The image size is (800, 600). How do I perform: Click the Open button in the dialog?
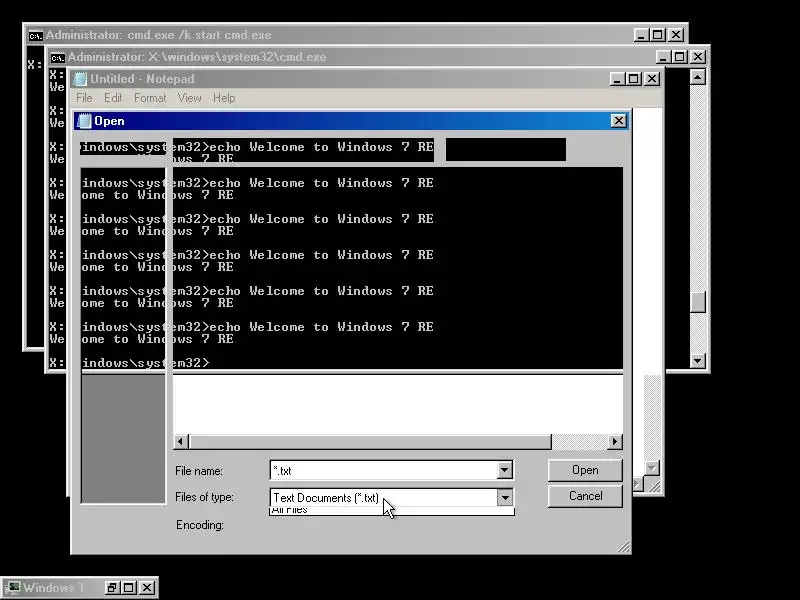[x=585, y=470]
